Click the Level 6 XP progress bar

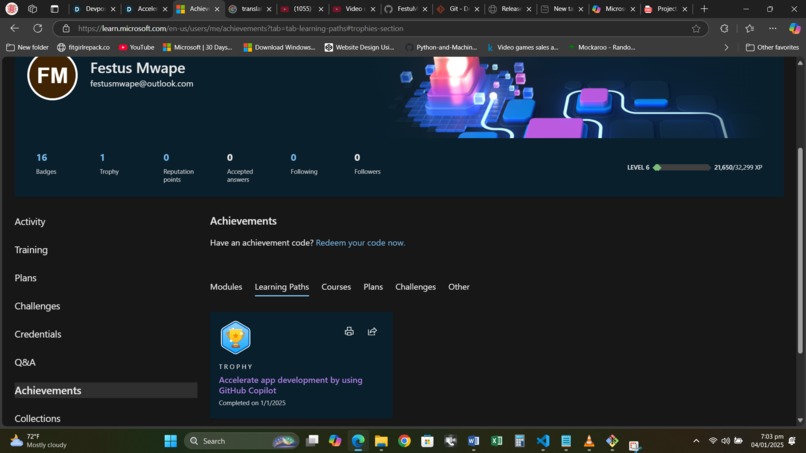[682, 168]
